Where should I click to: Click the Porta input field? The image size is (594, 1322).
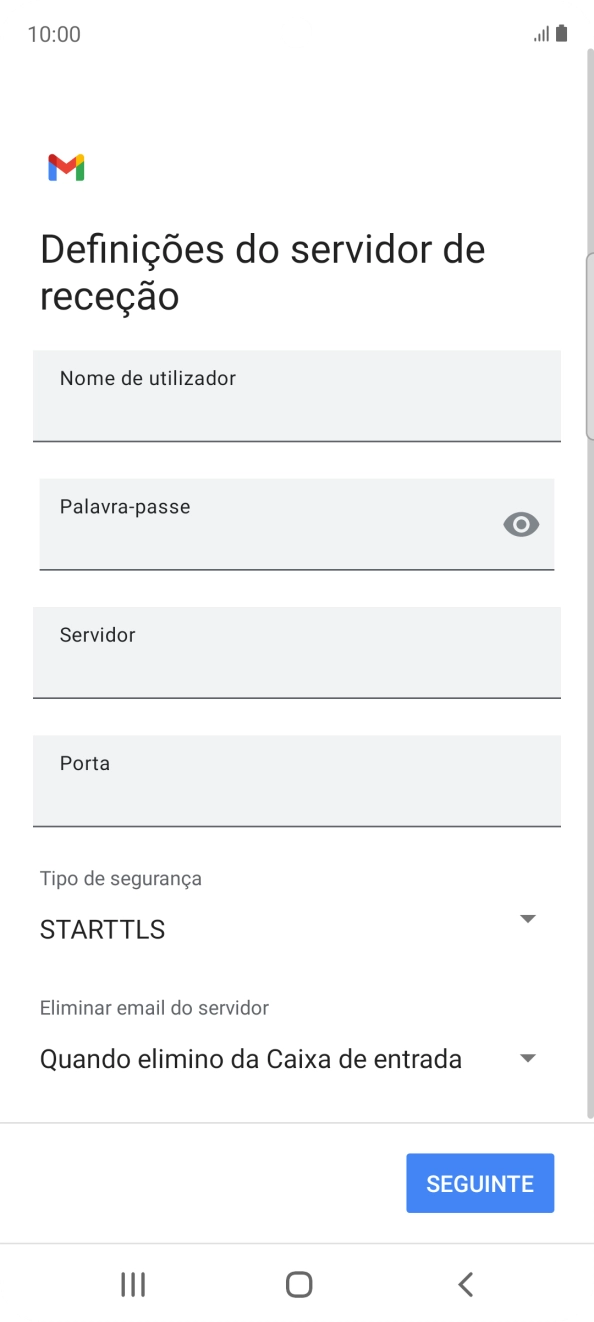click(x=297, y=781)
